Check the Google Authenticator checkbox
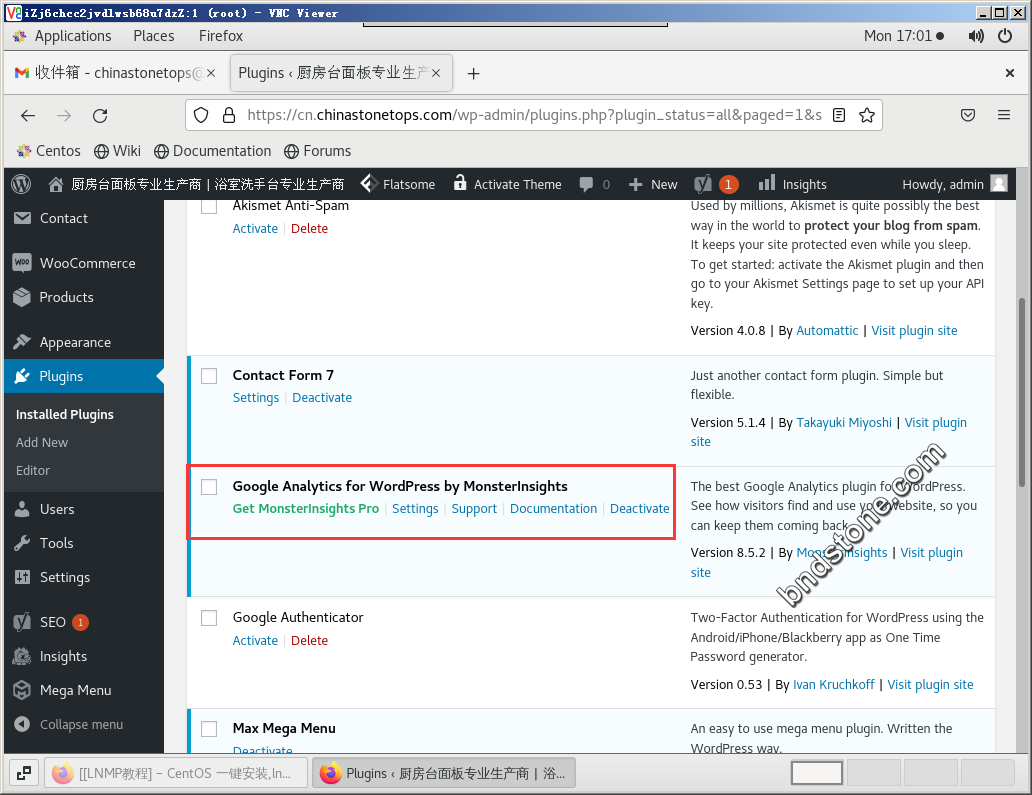 pos(209,618)
